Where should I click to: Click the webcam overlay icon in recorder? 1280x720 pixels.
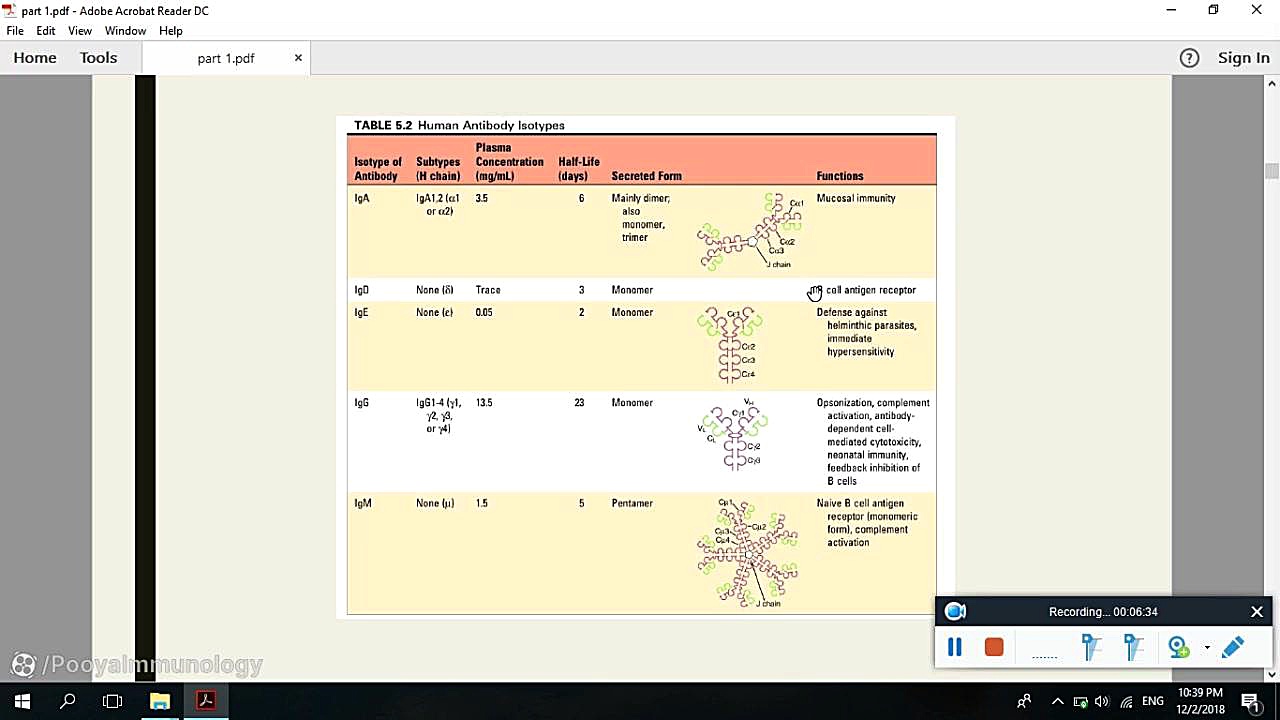(x=1178, y=648)
